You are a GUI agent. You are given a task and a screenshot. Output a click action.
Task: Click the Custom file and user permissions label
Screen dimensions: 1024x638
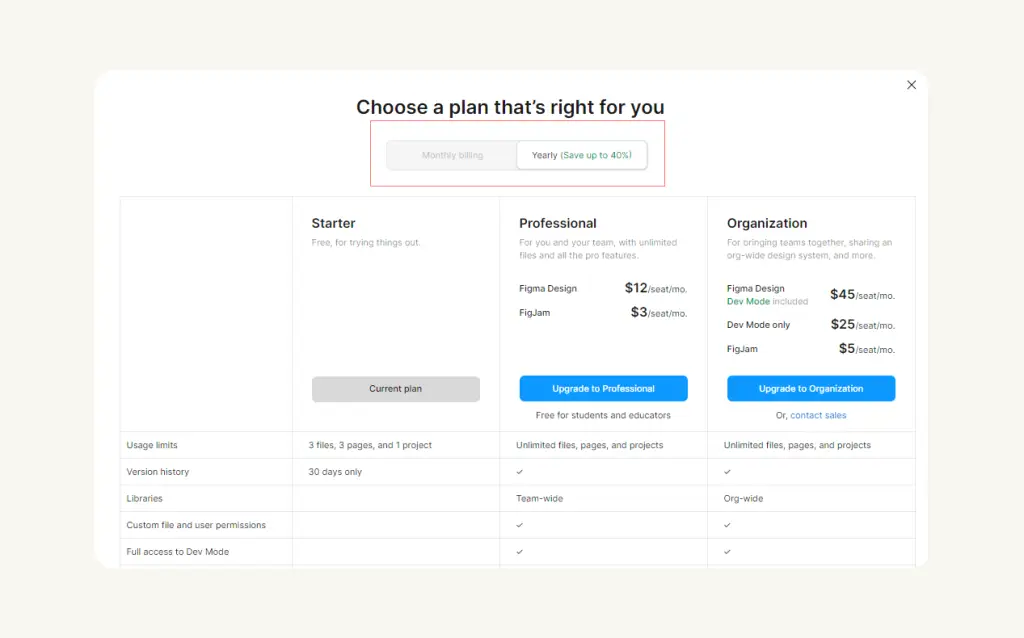pos(195,524)
